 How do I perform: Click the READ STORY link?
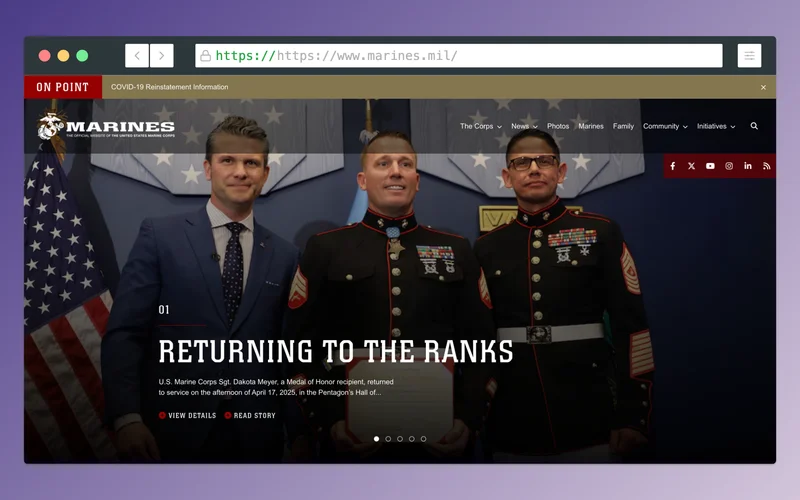click(250, 415)
